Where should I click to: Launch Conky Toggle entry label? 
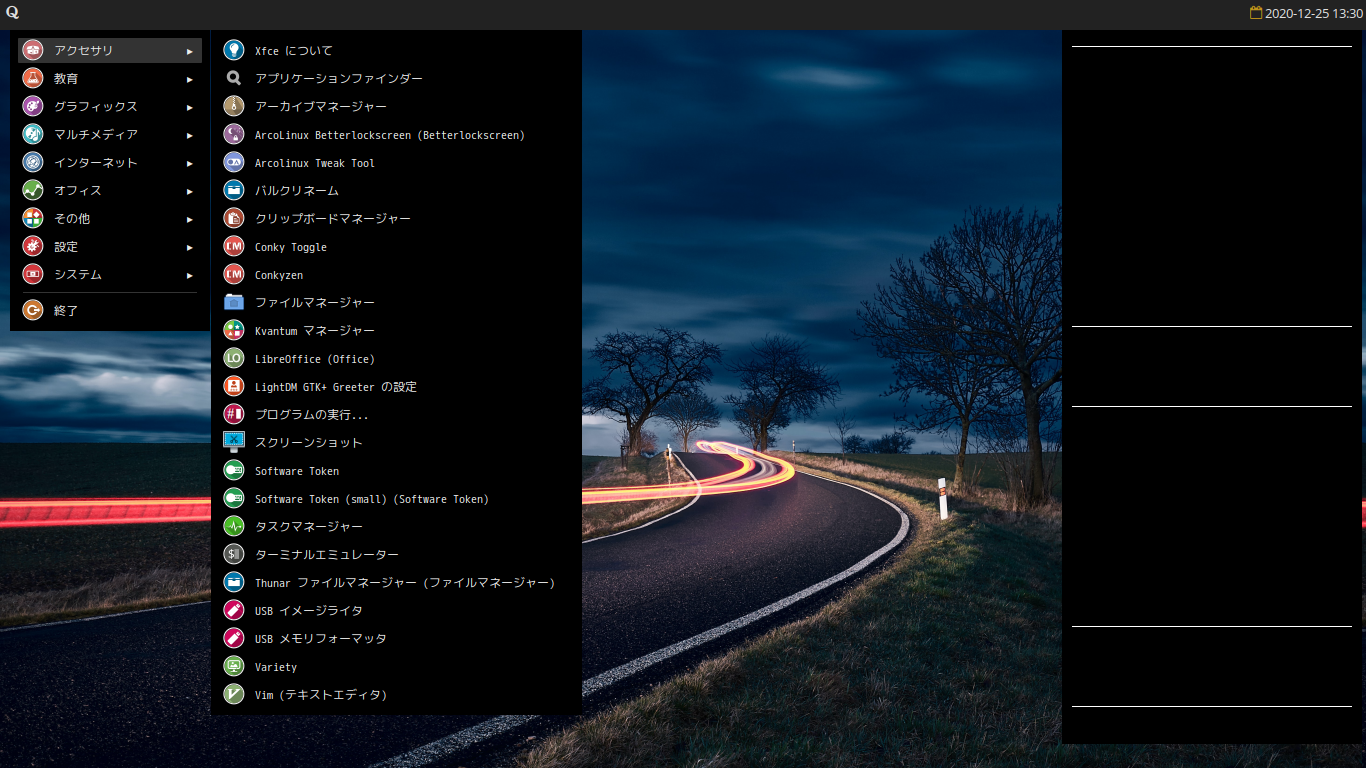point(291,247)
